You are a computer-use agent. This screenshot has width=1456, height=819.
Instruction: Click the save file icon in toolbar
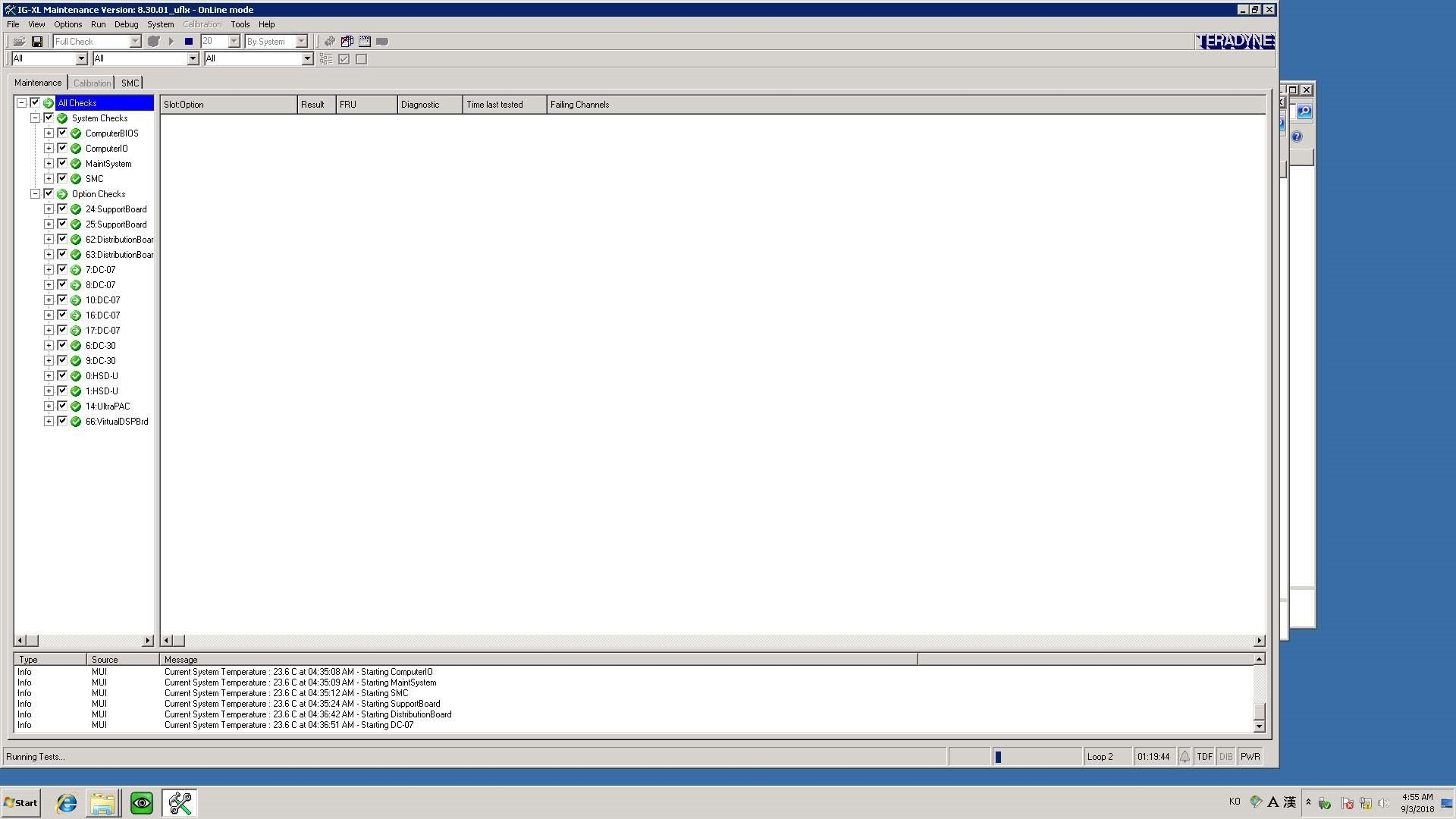pos(37,41)
